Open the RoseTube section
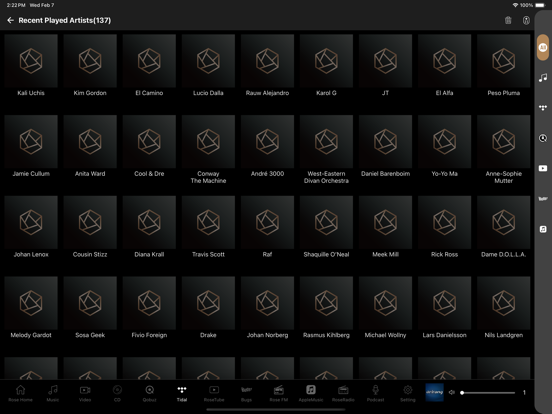 214,393
